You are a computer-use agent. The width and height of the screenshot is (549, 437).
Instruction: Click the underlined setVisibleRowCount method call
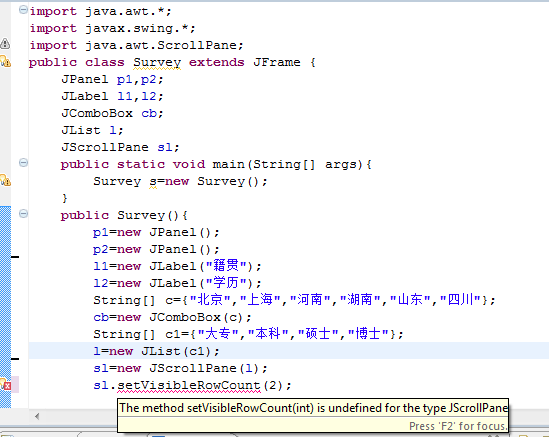click(x=189, y=386)
